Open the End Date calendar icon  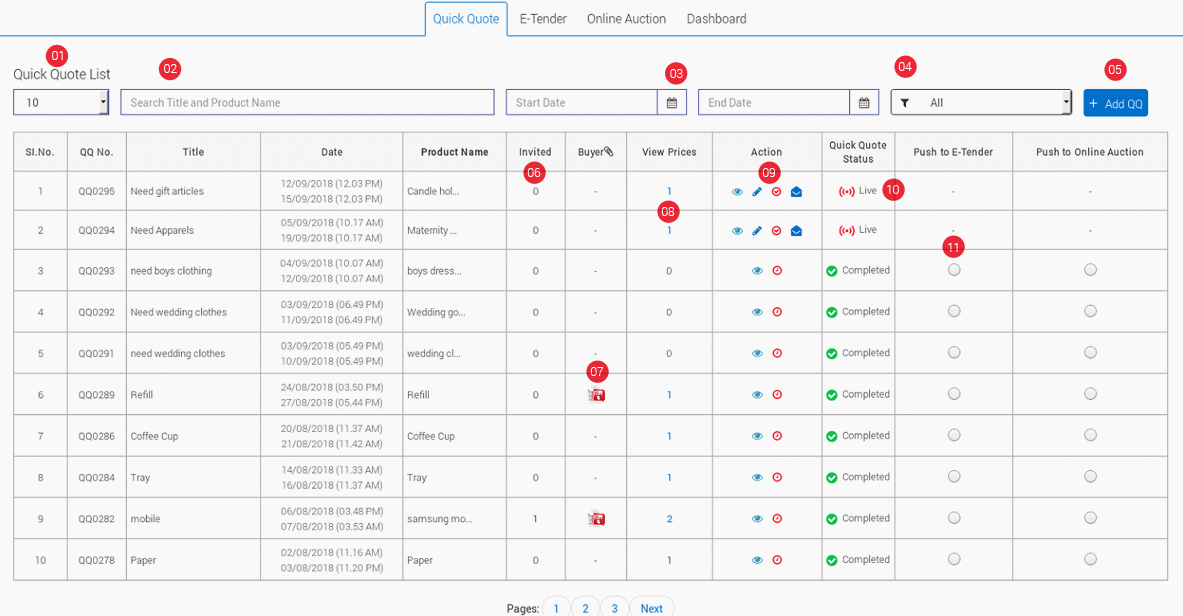pos(864,103)
